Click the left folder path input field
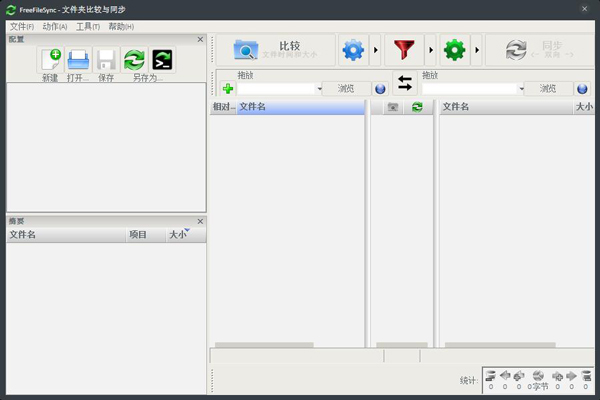This screenshot has height=400, width=600. tap(276, 89)
